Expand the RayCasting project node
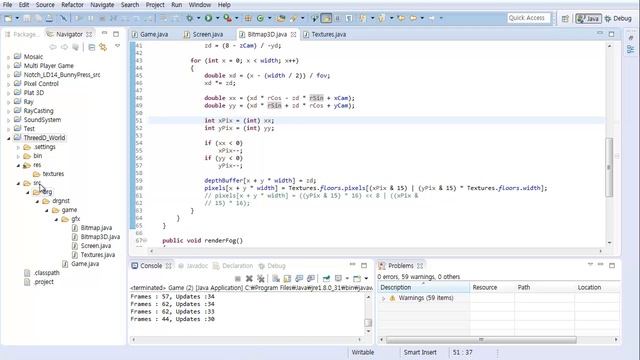Image resolution: width=640 pixels, height=360 pixels. pos(9,111)
